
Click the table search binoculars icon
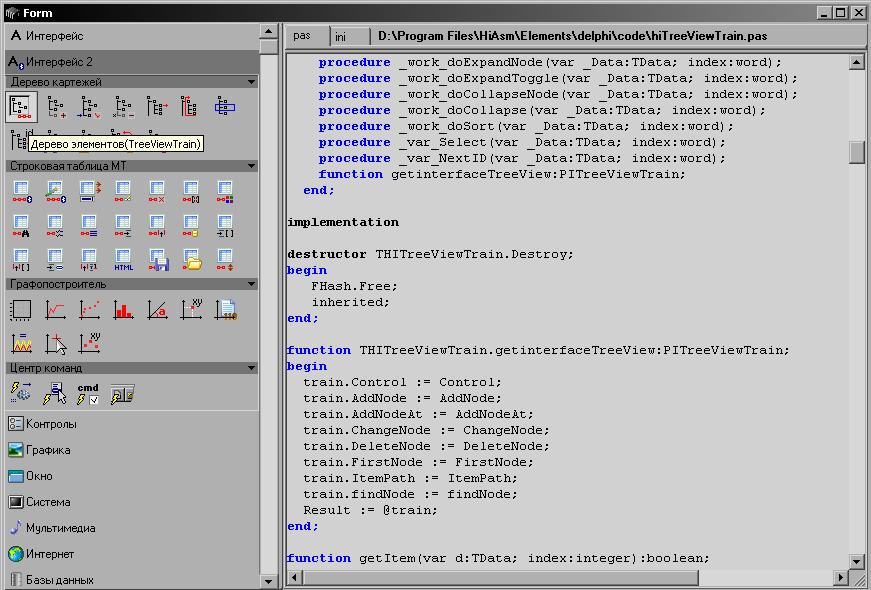22,224
